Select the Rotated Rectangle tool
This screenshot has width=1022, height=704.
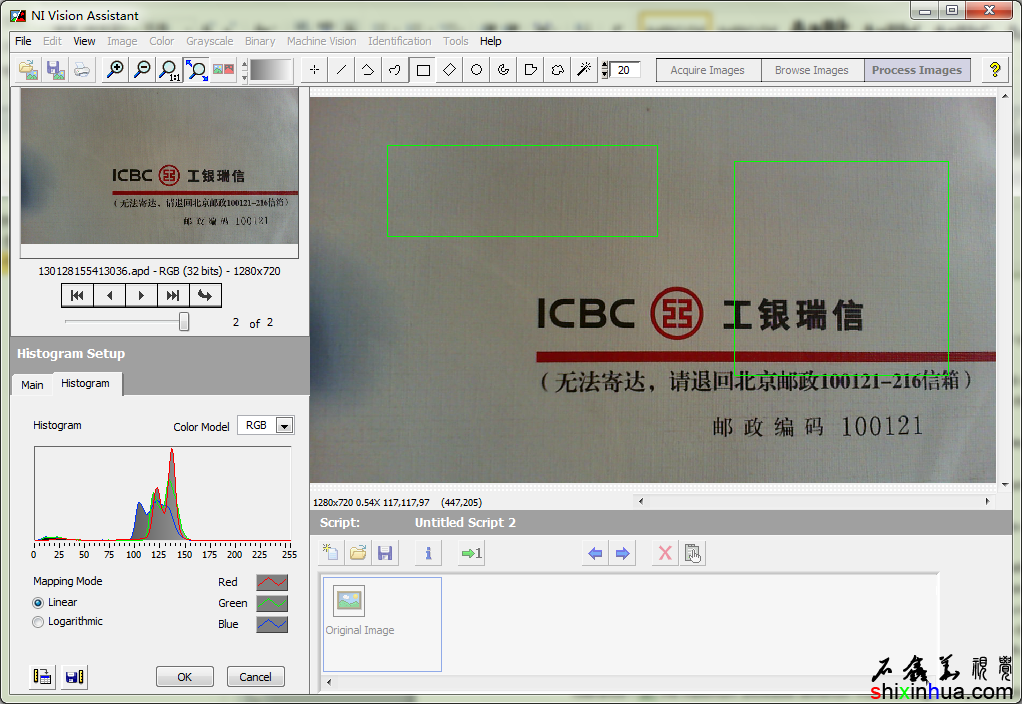tap(449, 70)
